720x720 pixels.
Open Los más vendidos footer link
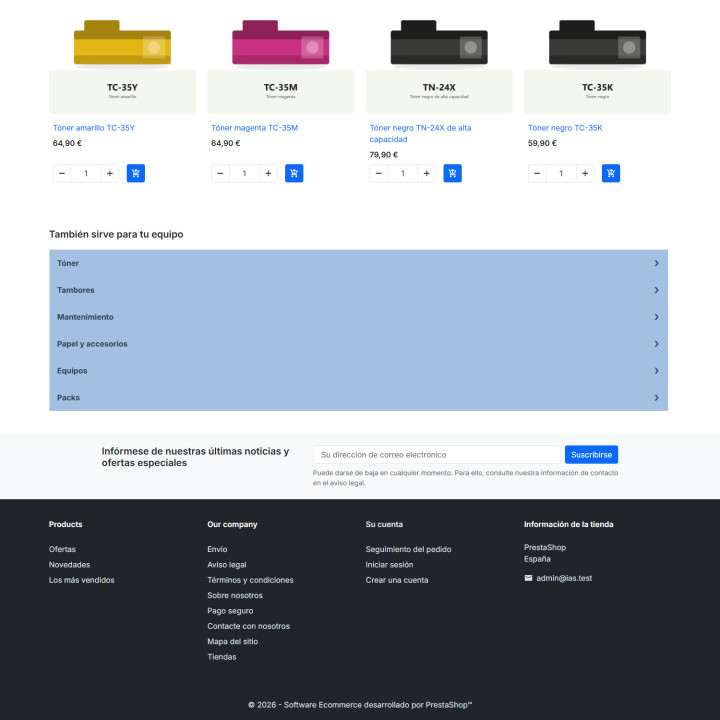point(81,580)
